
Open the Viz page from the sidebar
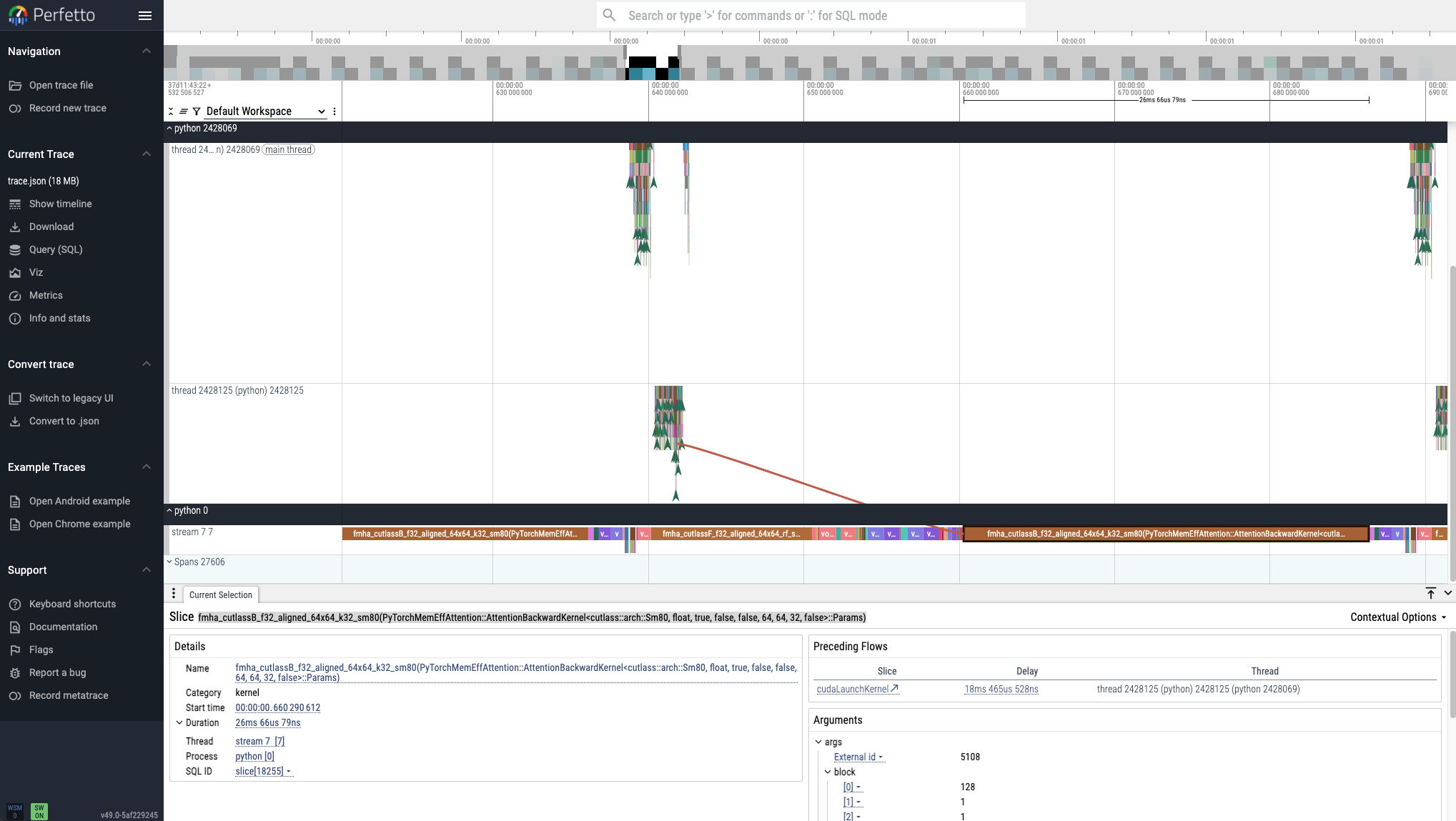[36, 272]
